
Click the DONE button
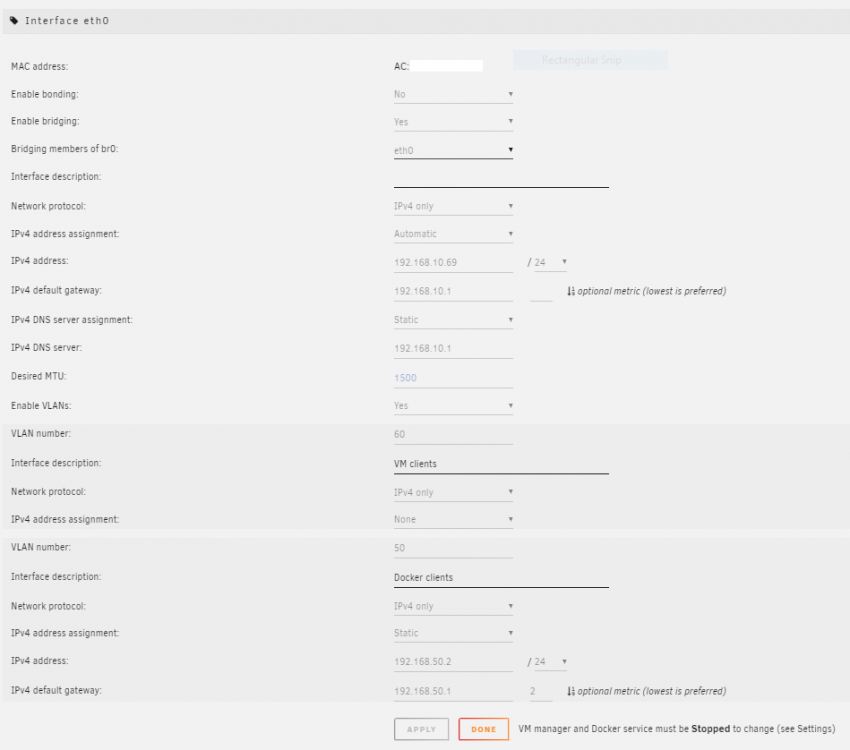point(484,729)
